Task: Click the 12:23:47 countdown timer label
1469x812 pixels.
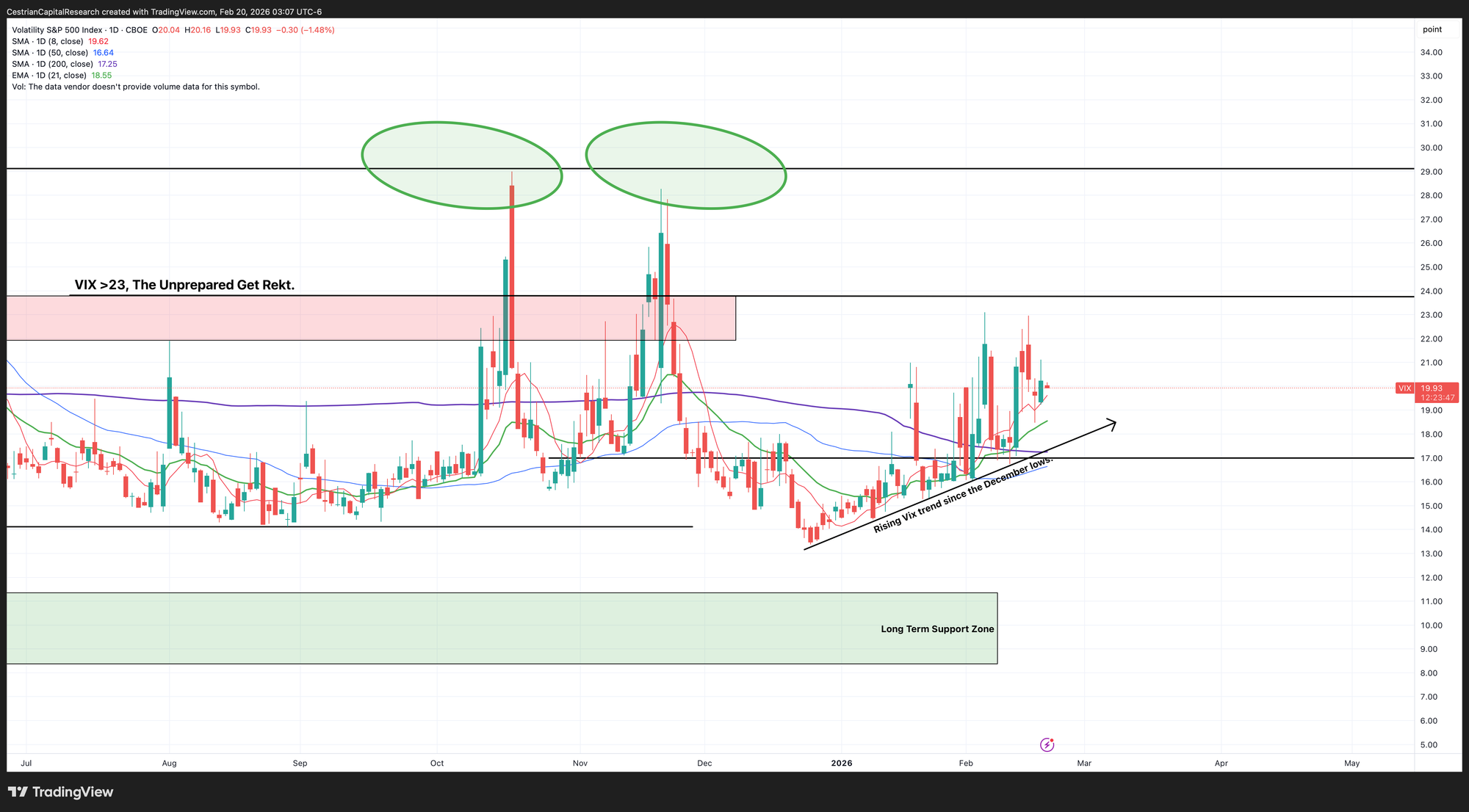Action: [x=1437, y=398]
